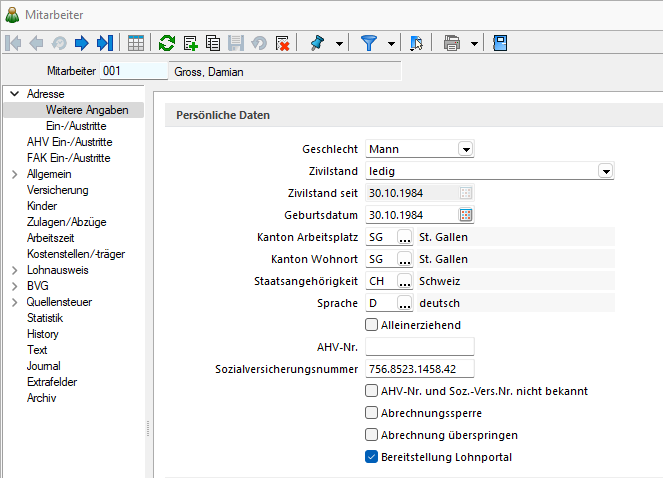Open the Zivilstand dropdown list
The image size is (663, 478).
tap(605, 171)
